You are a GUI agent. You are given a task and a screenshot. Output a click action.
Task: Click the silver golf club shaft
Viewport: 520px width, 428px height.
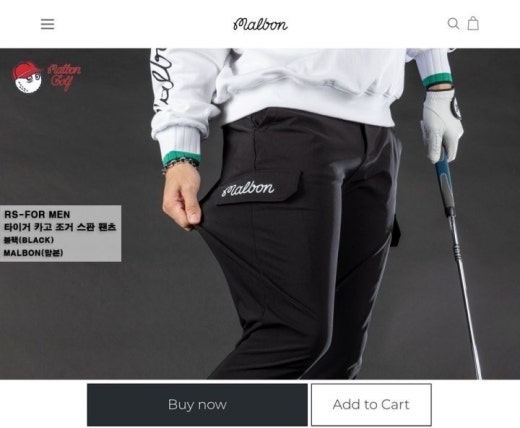pos(465,295)
